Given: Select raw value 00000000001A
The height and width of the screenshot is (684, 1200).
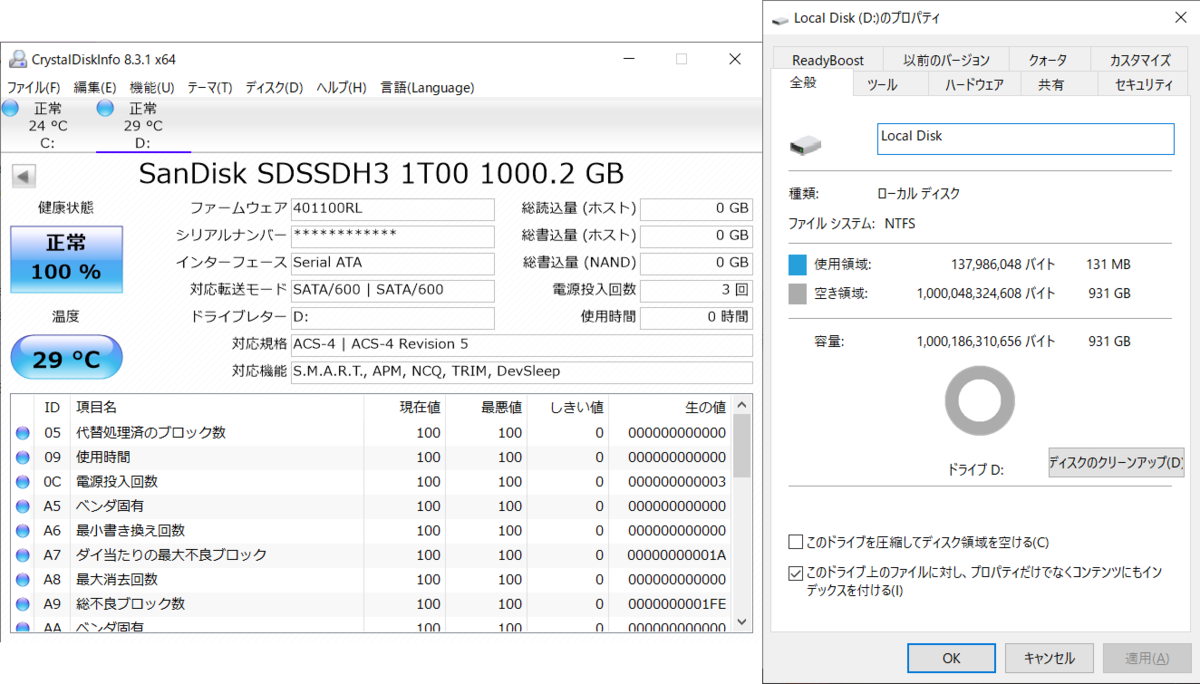Looking at the screenshot, I should click(x=677, y=555).
